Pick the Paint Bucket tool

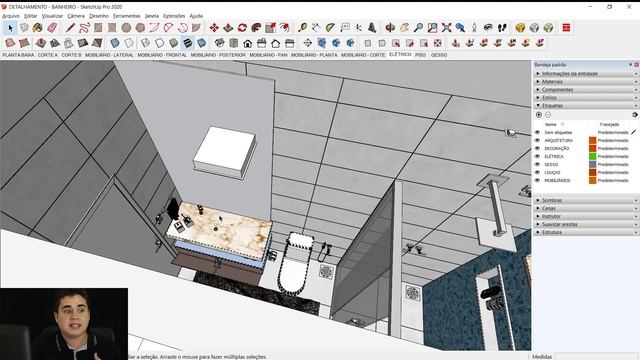click(38, 28)
